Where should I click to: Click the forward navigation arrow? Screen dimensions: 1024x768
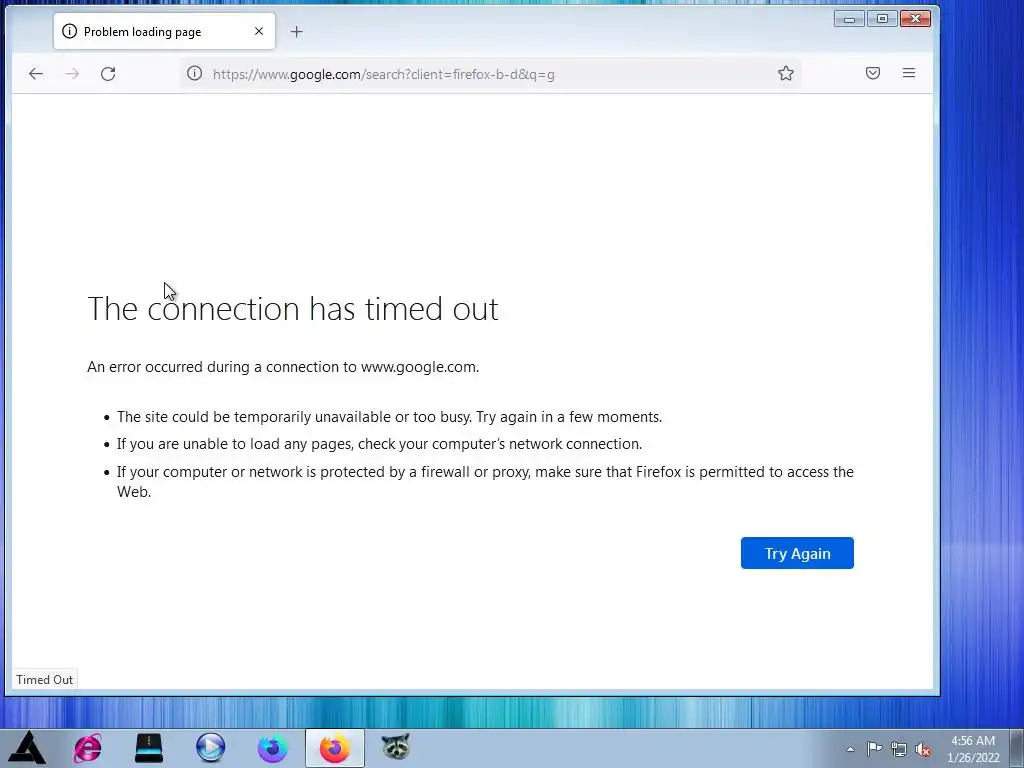coord(72,74)
